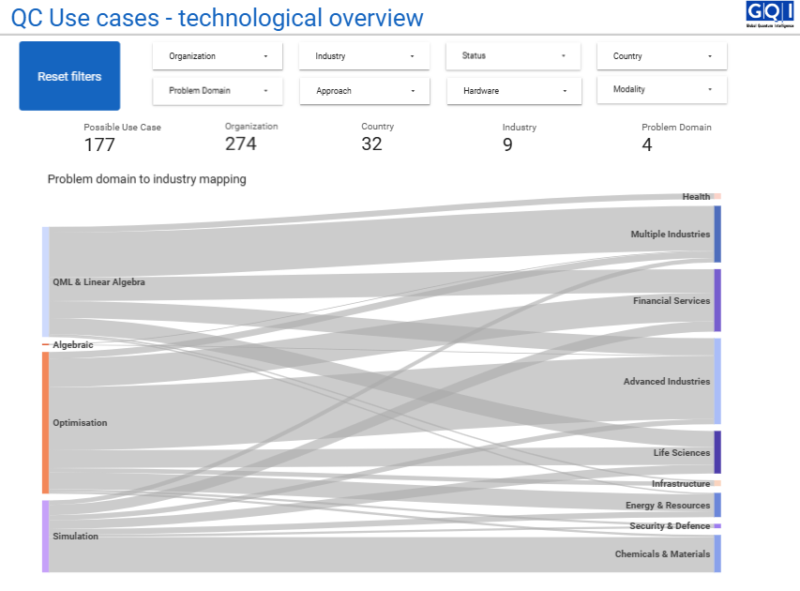Select the Multiple Industries node
This screenshot has width=800, height=591.
(717, 234)
